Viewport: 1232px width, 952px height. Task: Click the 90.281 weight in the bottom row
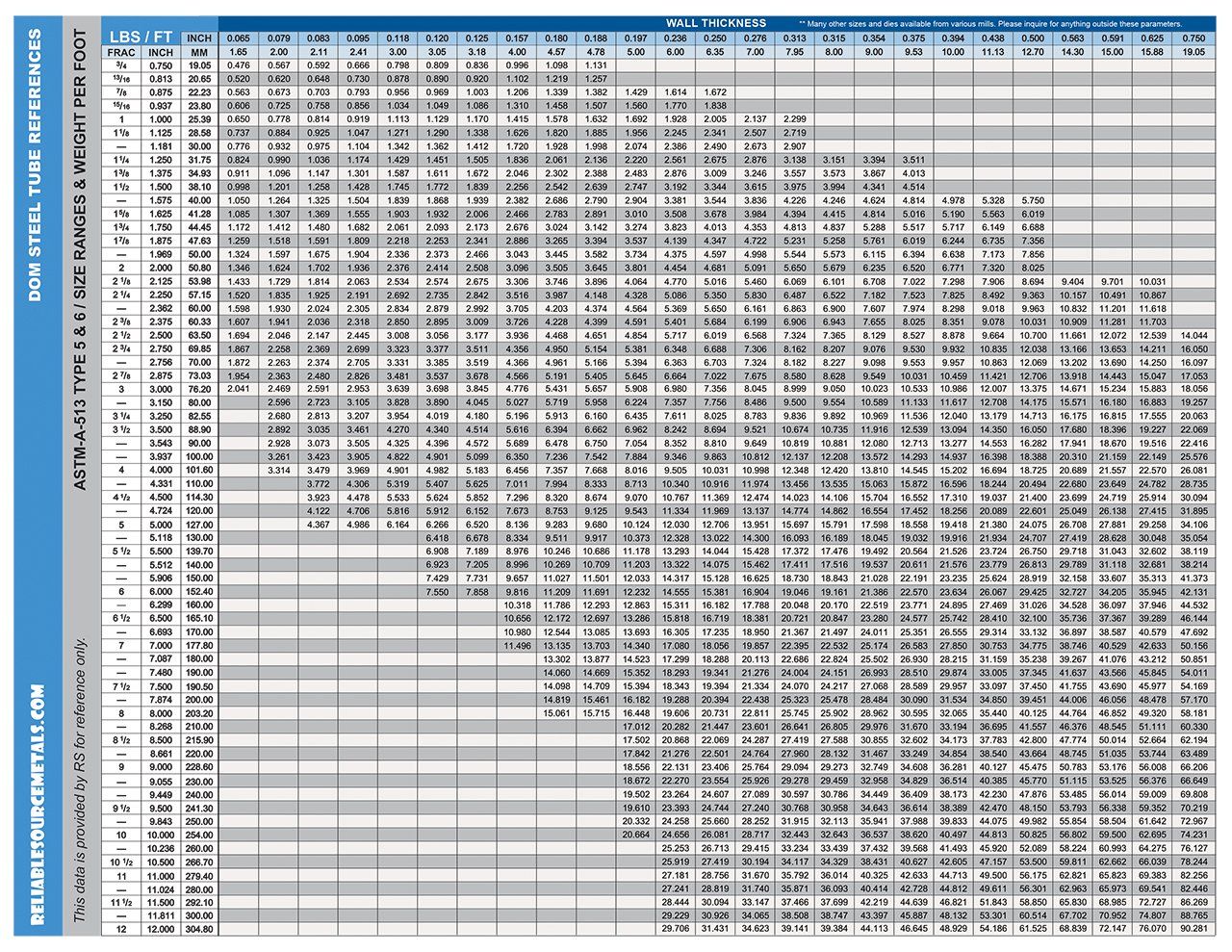(x=1193, y=930)
